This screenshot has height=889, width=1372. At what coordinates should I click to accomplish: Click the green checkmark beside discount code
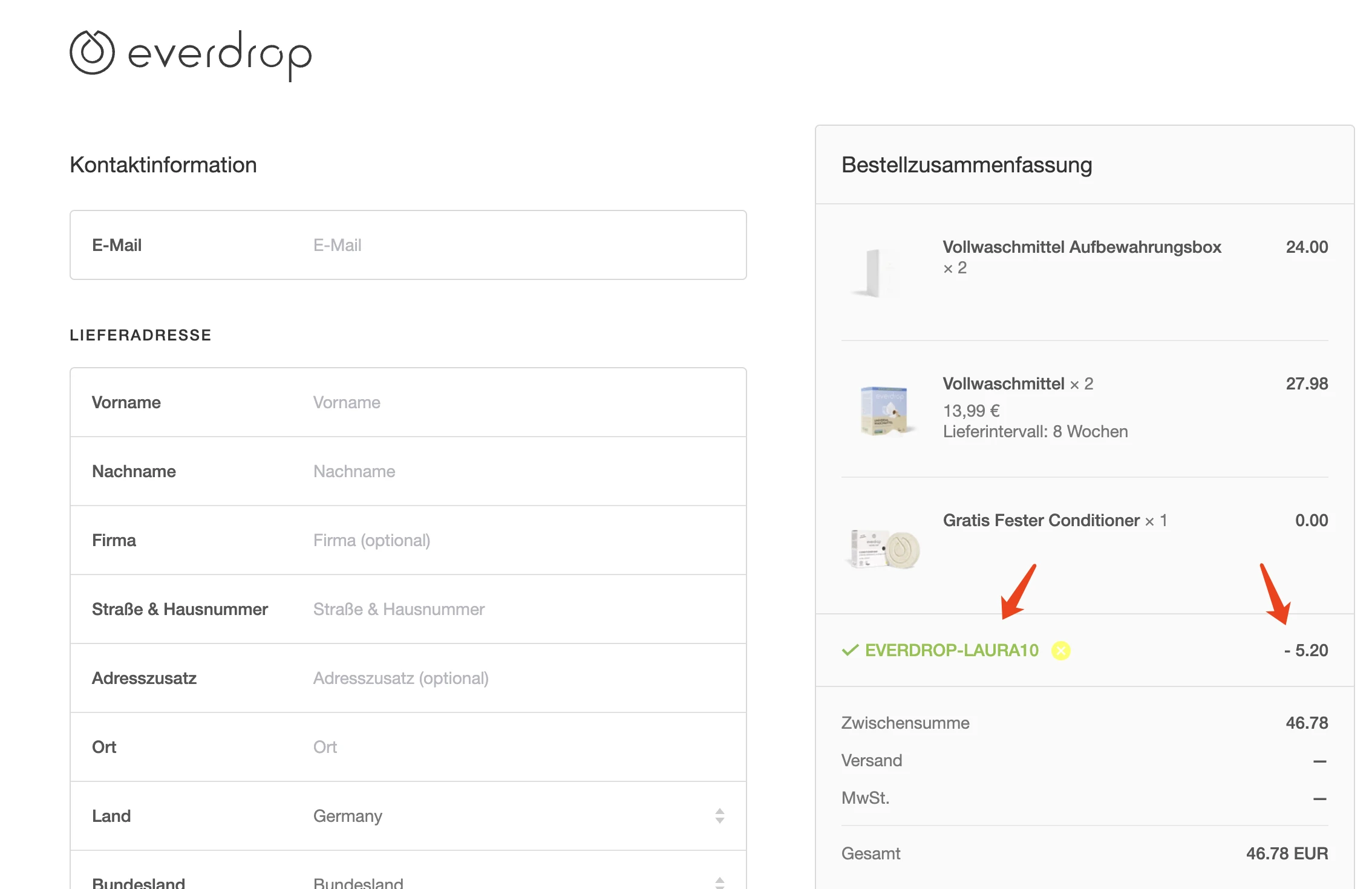(850, 651)
